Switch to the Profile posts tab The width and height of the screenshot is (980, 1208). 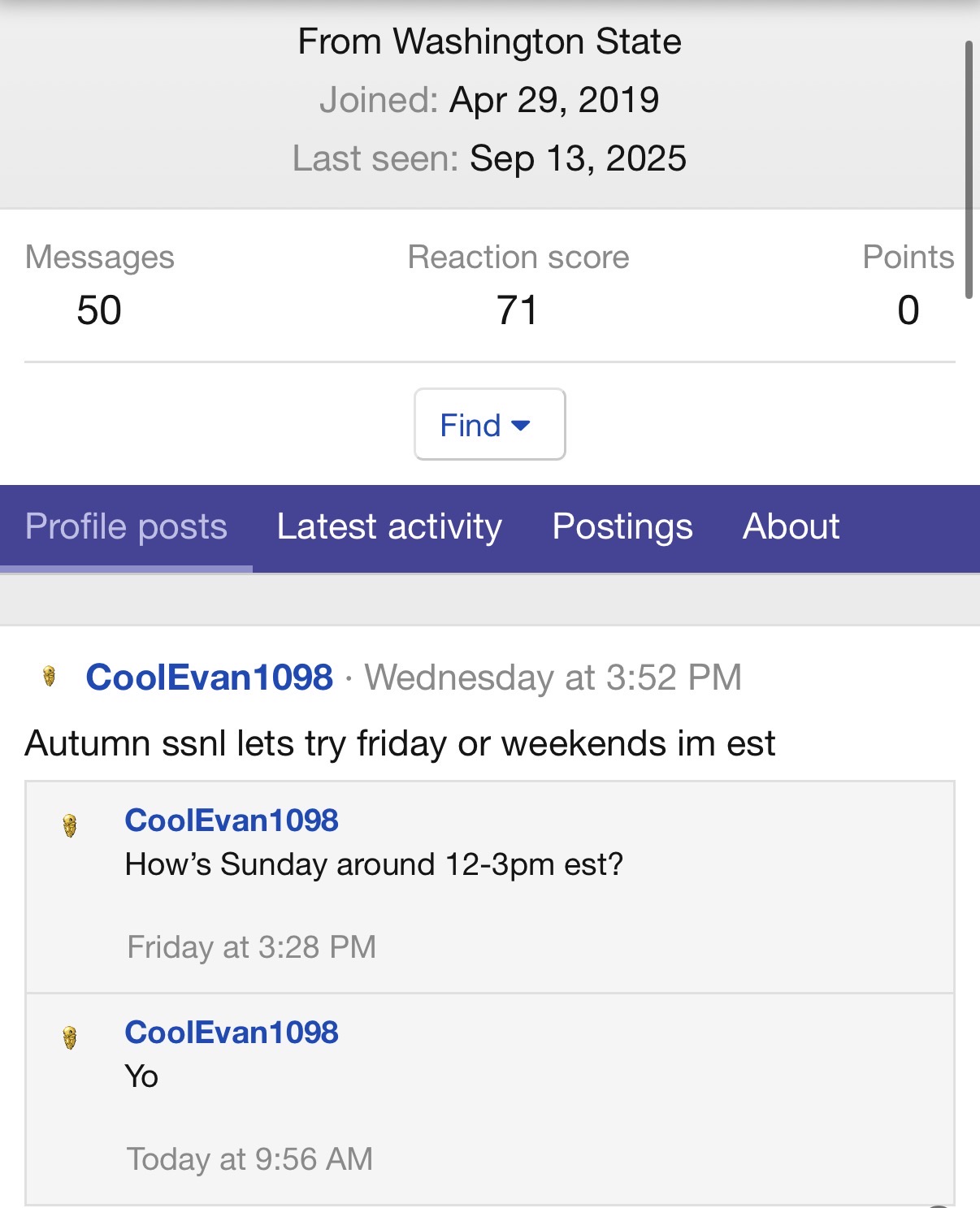(x=126, y=526)
